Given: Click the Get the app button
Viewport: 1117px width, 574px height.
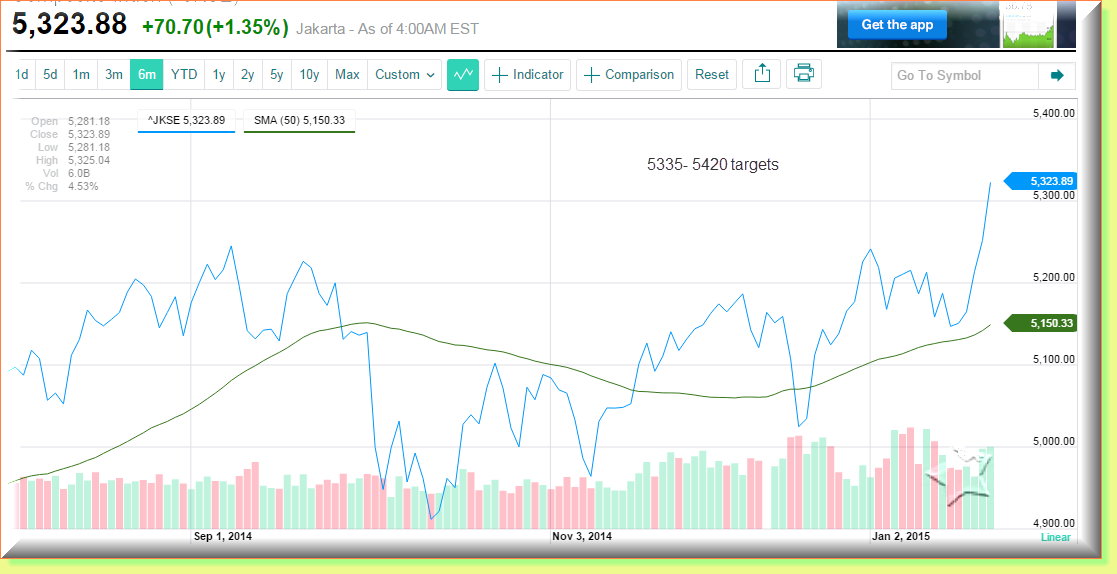Looking at the screenshot, I should click(x=897, y=25).
